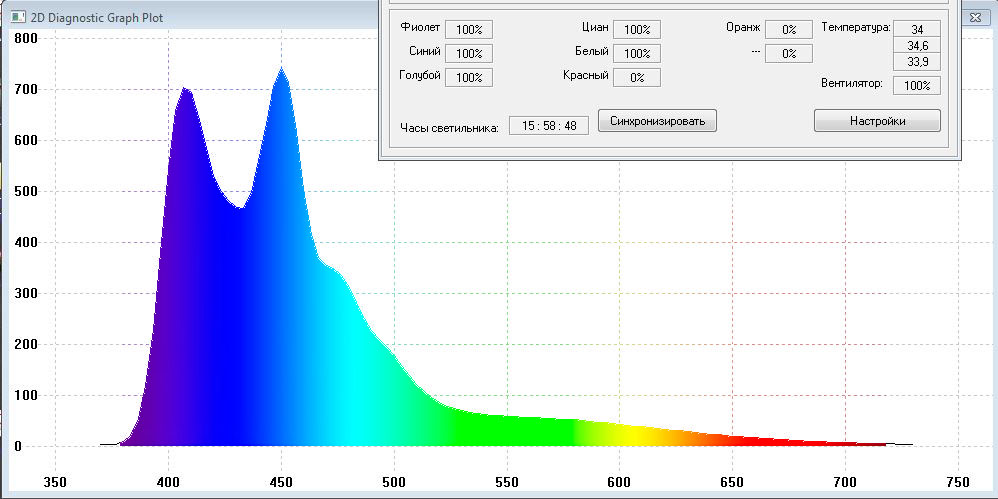998x499 pixels.
Task: Click the 500 label on the y-axis
Action: [25, 191]
